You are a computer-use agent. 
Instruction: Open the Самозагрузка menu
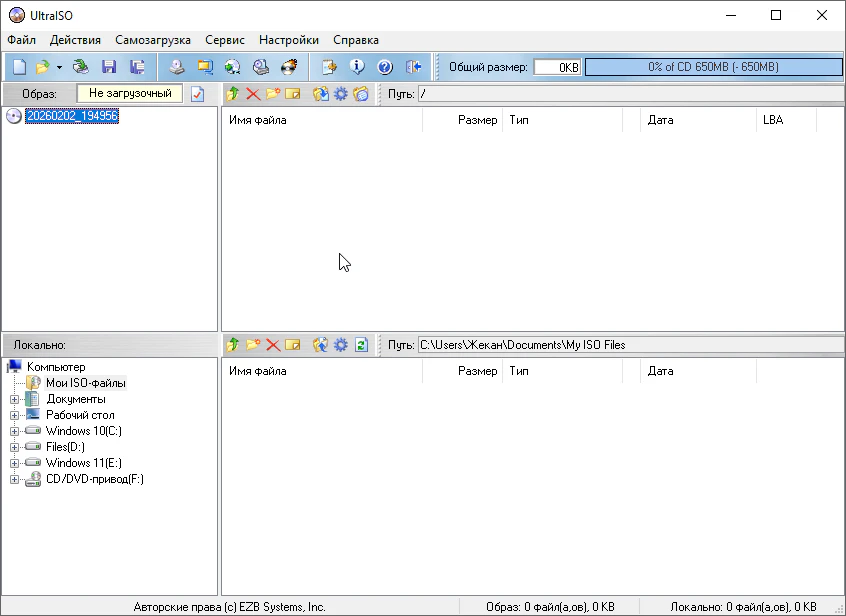point(152,40)
